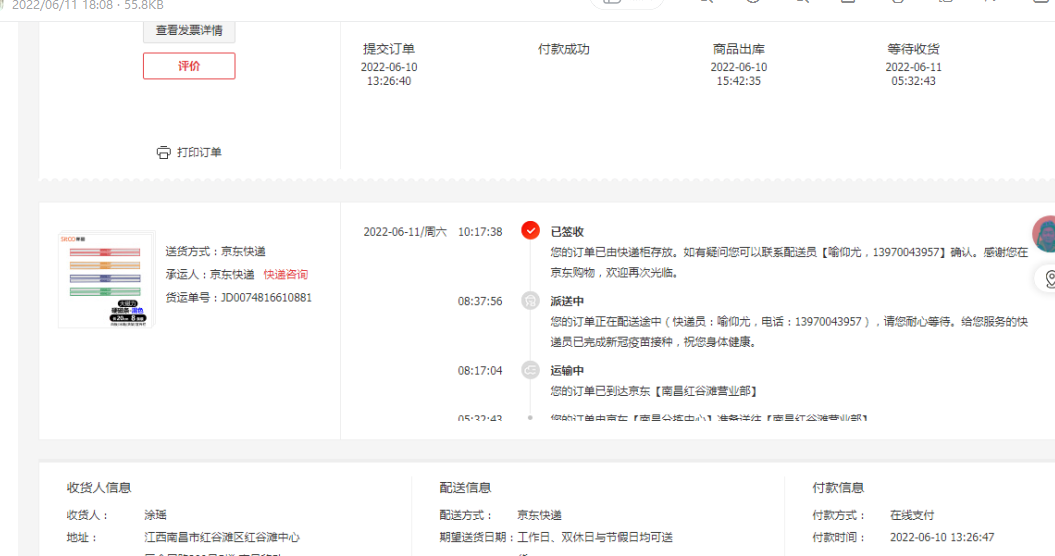Click timestamp 10:17:38 in tracking log

(480, 232)
